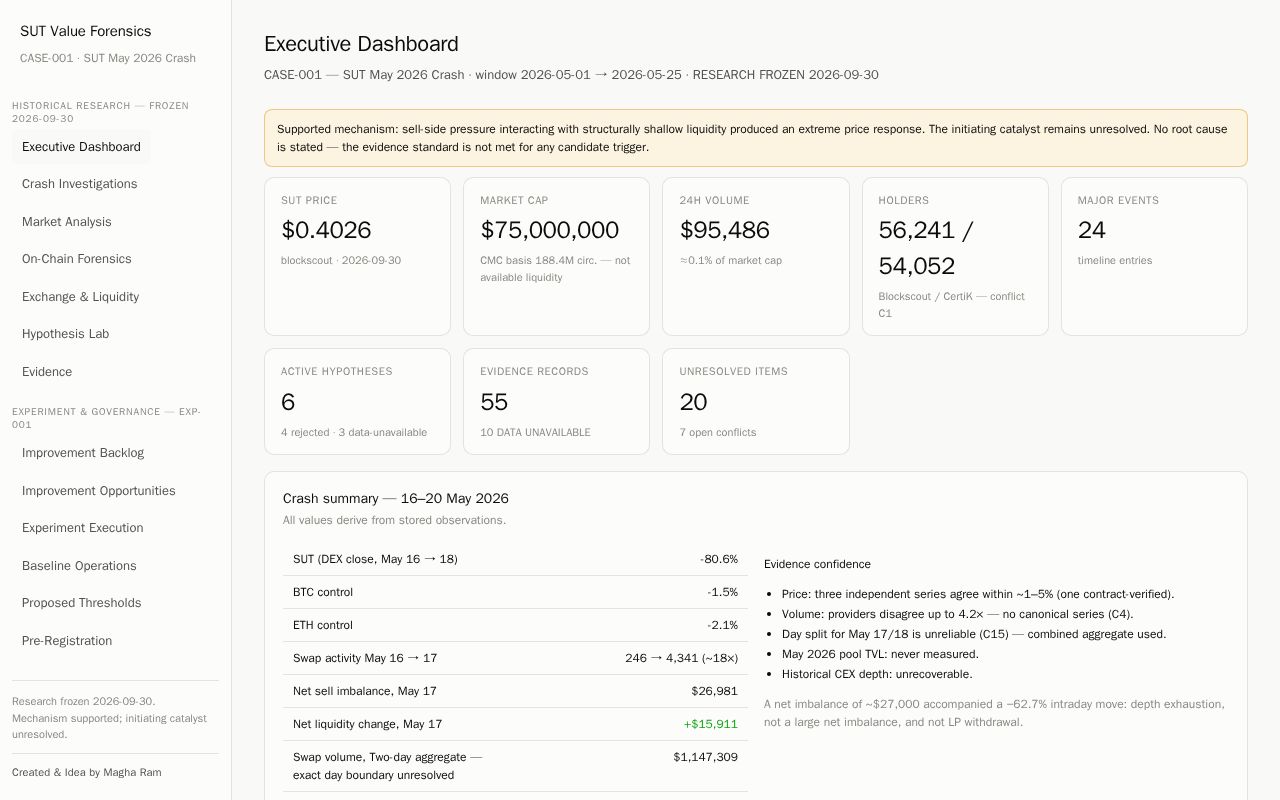Open the Evidence Records 55 card
The image size is (1280, 800).
(556, 401)
